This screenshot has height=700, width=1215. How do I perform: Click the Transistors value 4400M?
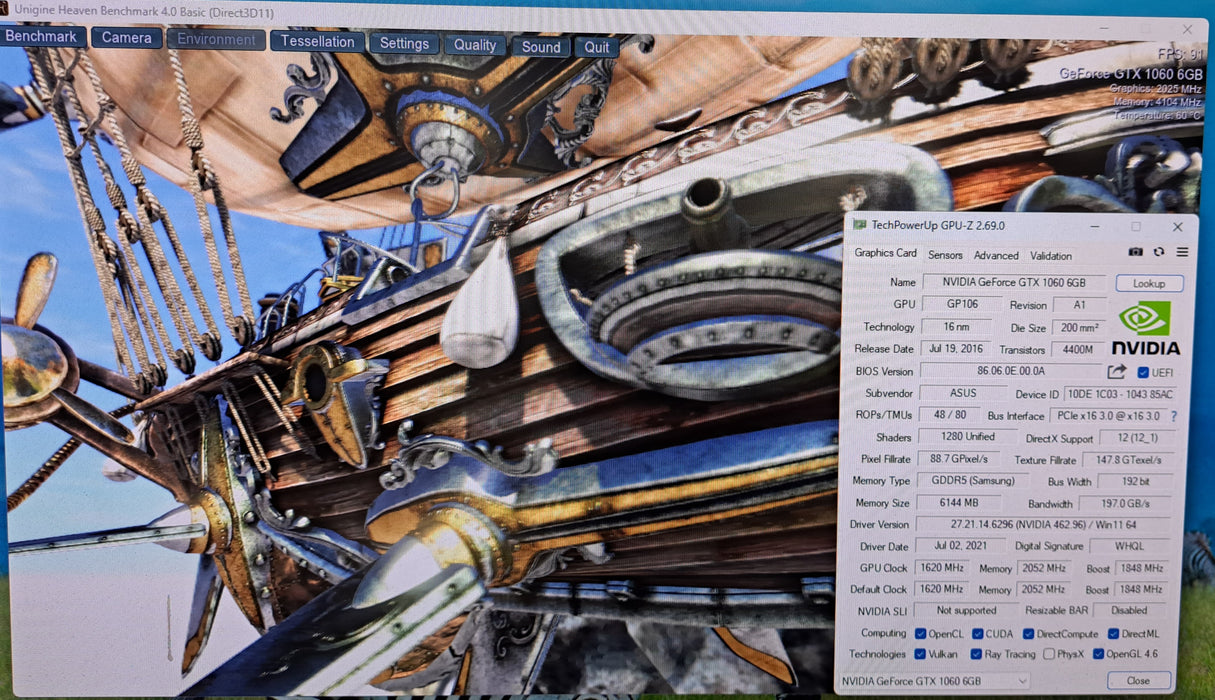(x=1078, y=350)
